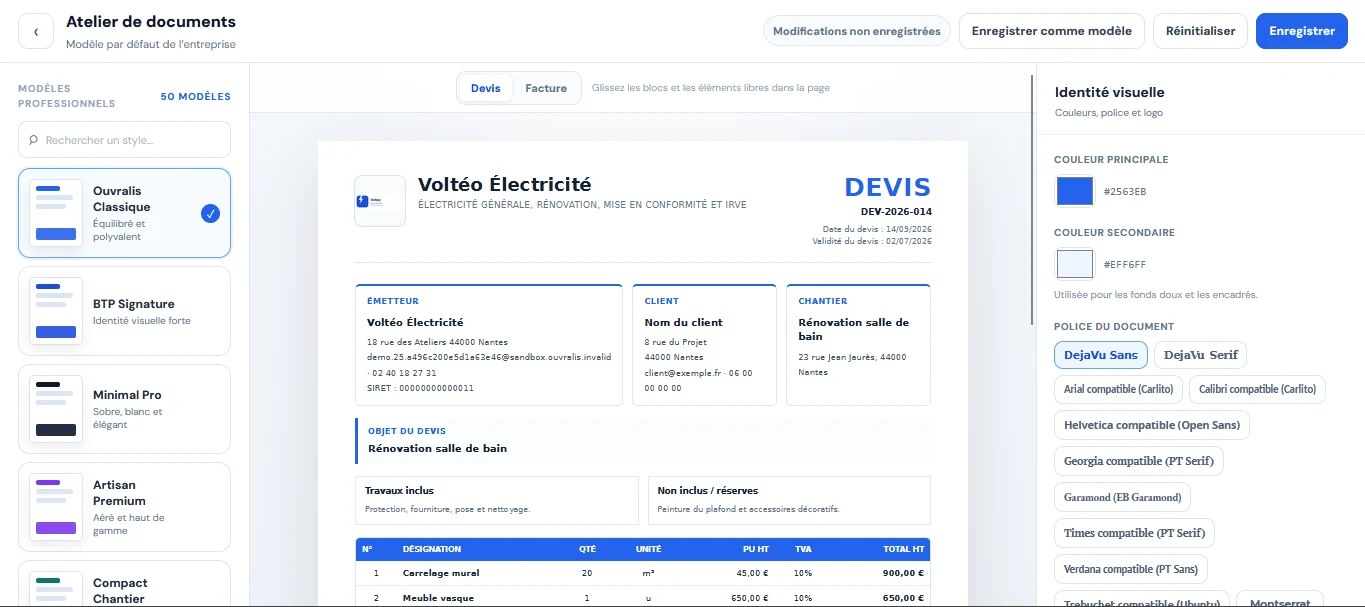Select the DejaVu Sans font
This screenshot has height=607, width=1365.
click(x=1101, y=355)
